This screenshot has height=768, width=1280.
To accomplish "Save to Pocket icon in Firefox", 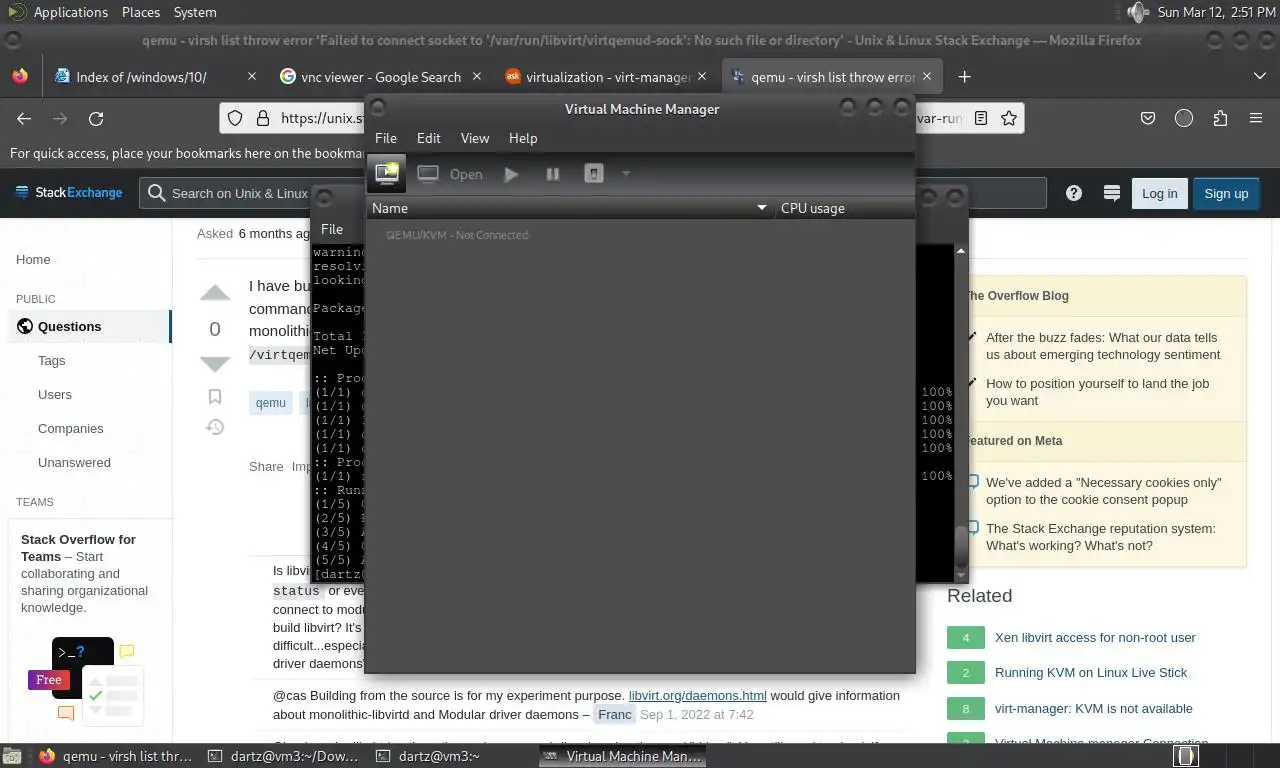I will (x=1148, y=118).
